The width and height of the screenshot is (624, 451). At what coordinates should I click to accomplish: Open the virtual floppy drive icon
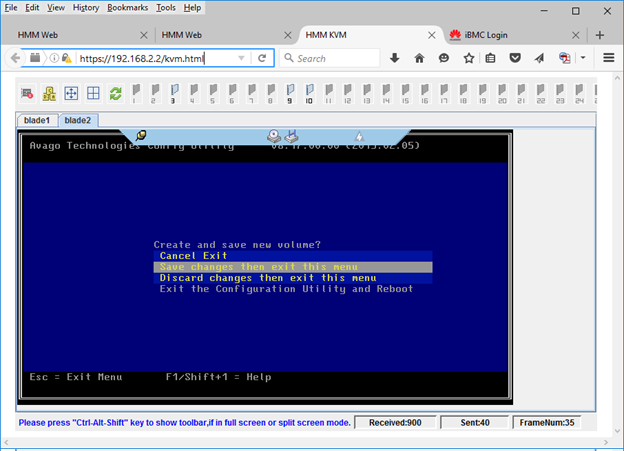point(291,136)
